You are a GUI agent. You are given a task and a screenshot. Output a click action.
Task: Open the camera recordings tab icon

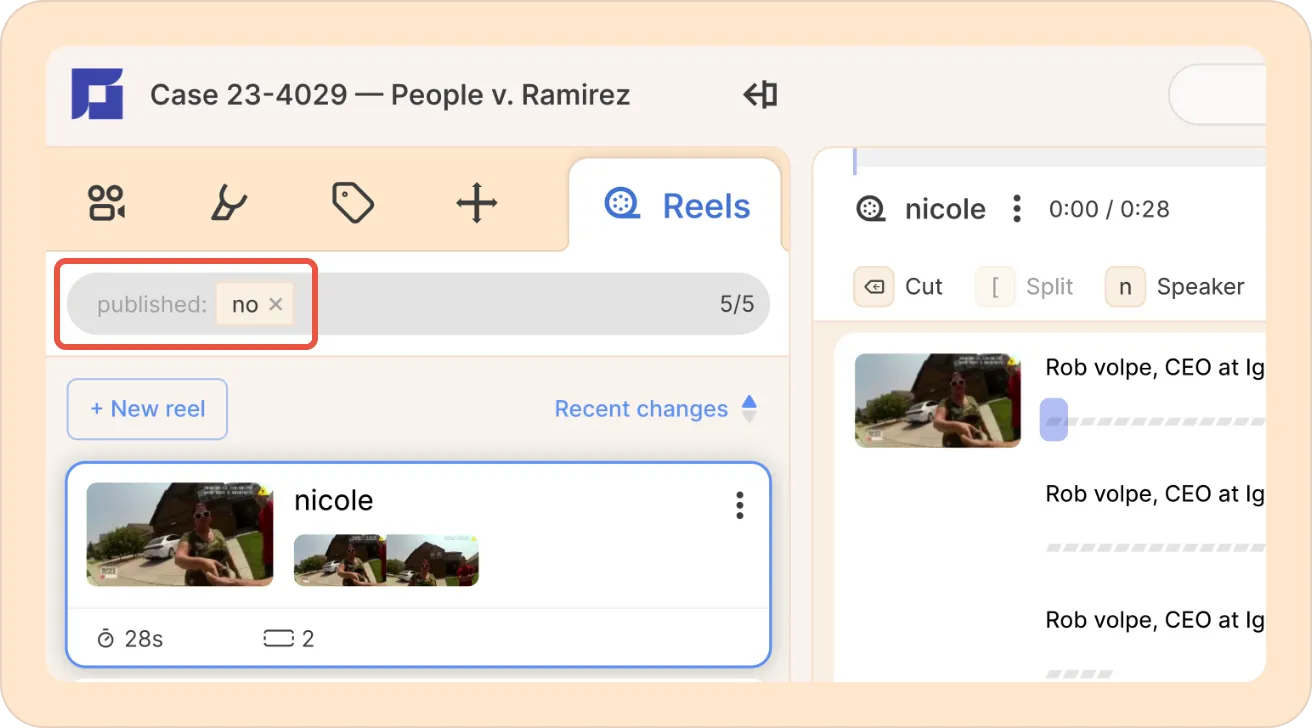(x=106, y=203)
